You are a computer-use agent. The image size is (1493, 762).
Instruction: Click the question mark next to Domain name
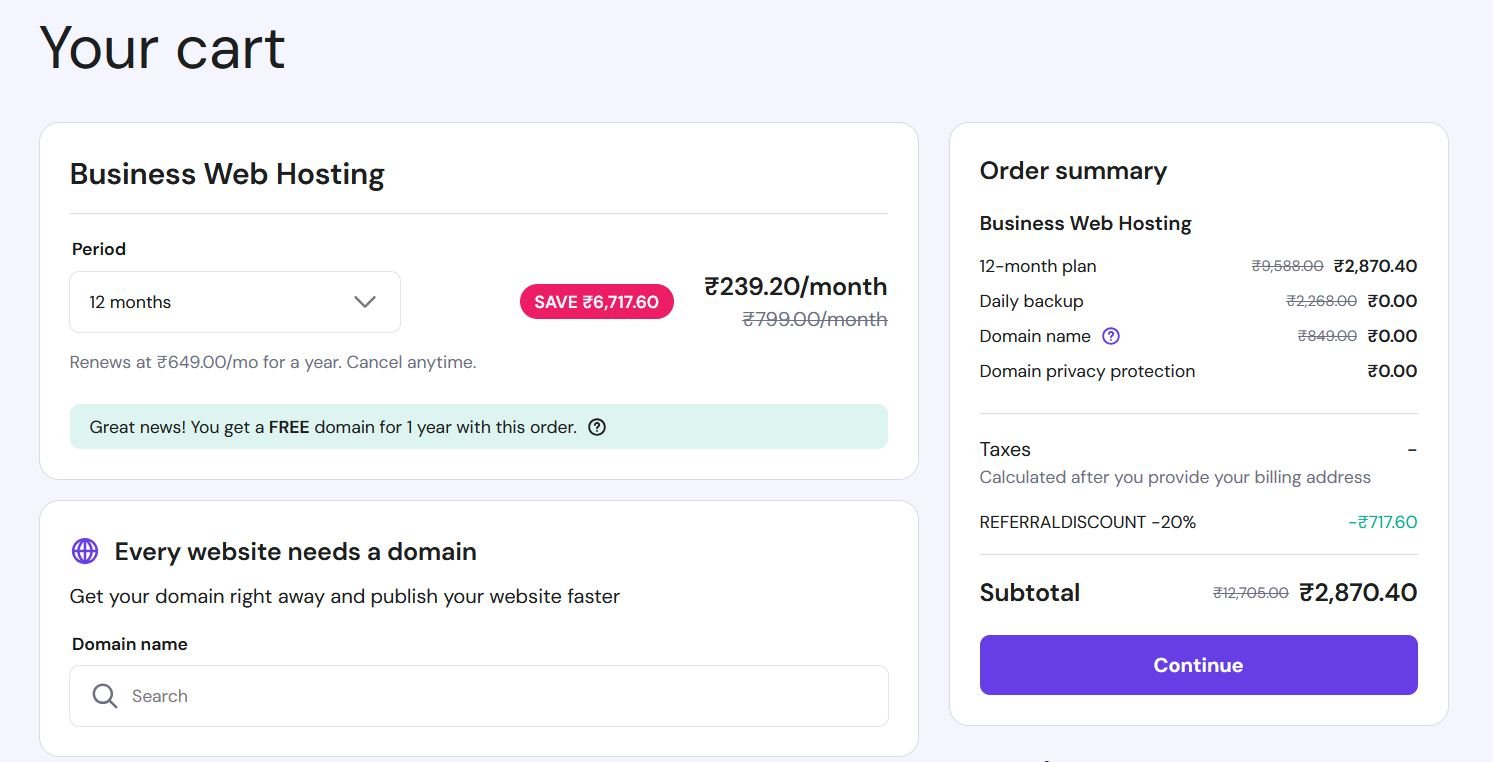[x=1110, y=336]
